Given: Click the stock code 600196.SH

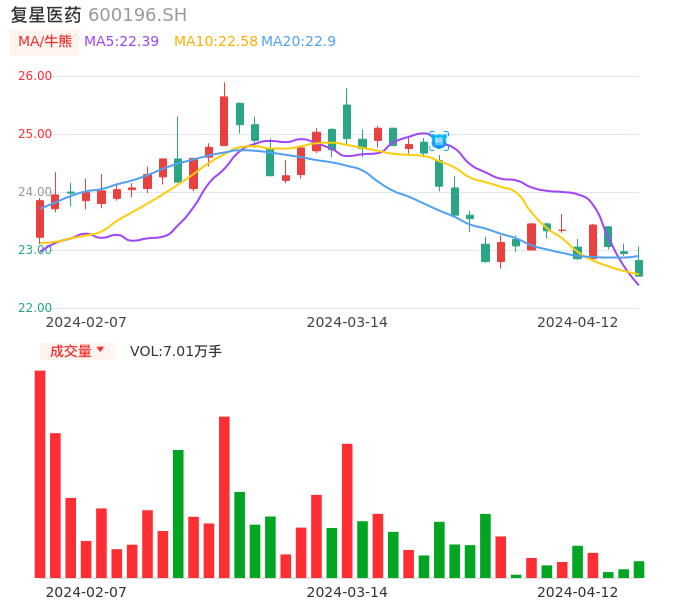Looking at the screenshot, I should coord(137,15).
